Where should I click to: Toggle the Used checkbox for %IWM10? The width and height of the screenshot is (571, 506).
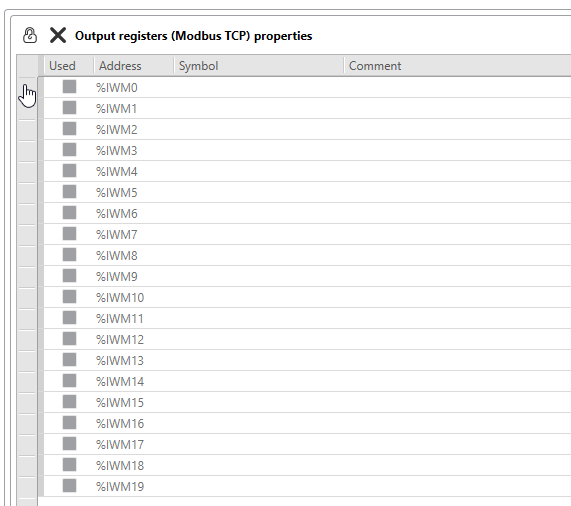point(69,297)
